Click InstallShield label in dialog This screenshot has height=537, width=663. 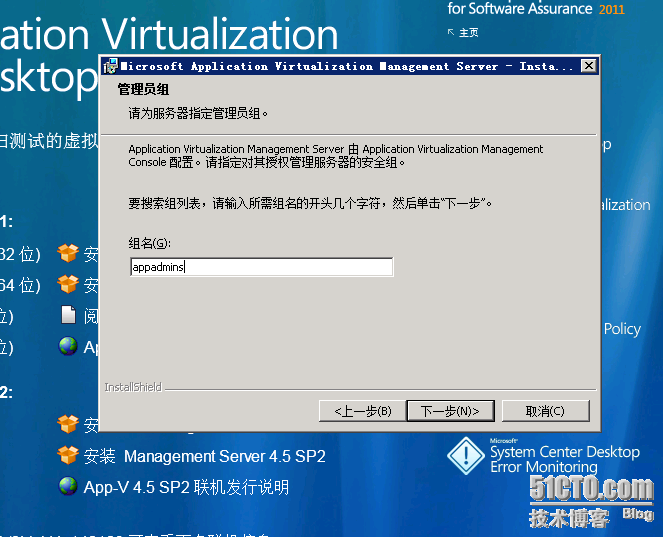tap(133, 387)
